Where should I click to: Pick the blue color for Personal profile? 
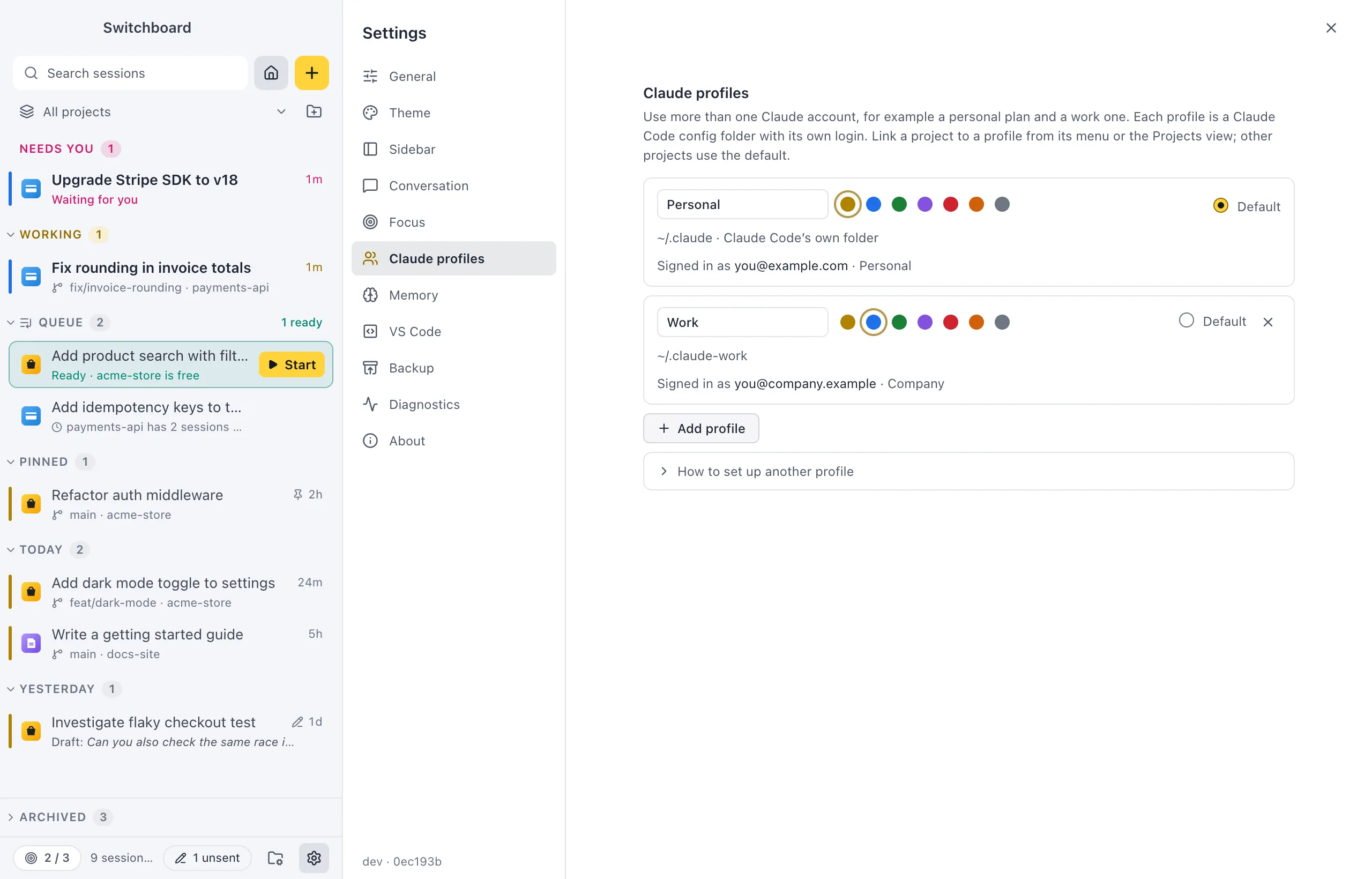point(873,204)
